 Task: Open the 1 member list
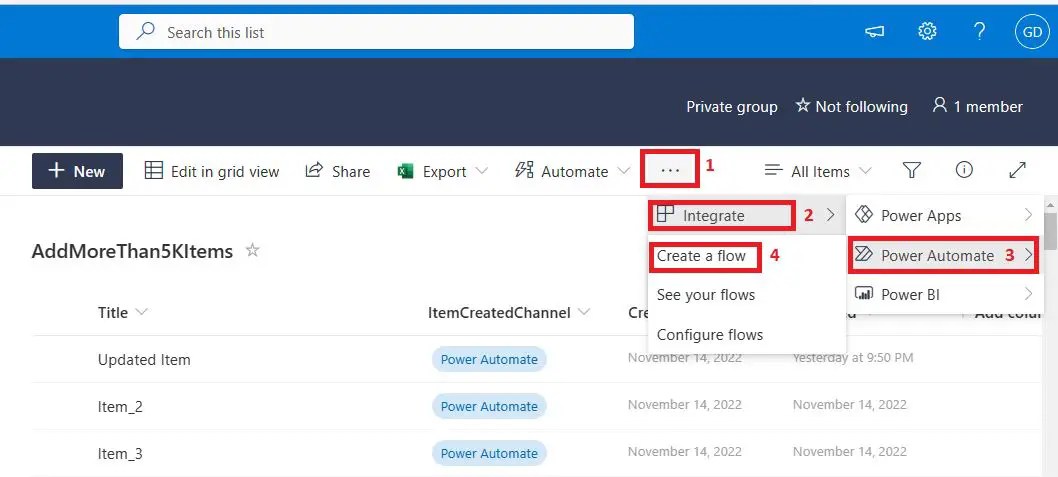[977, 106]
